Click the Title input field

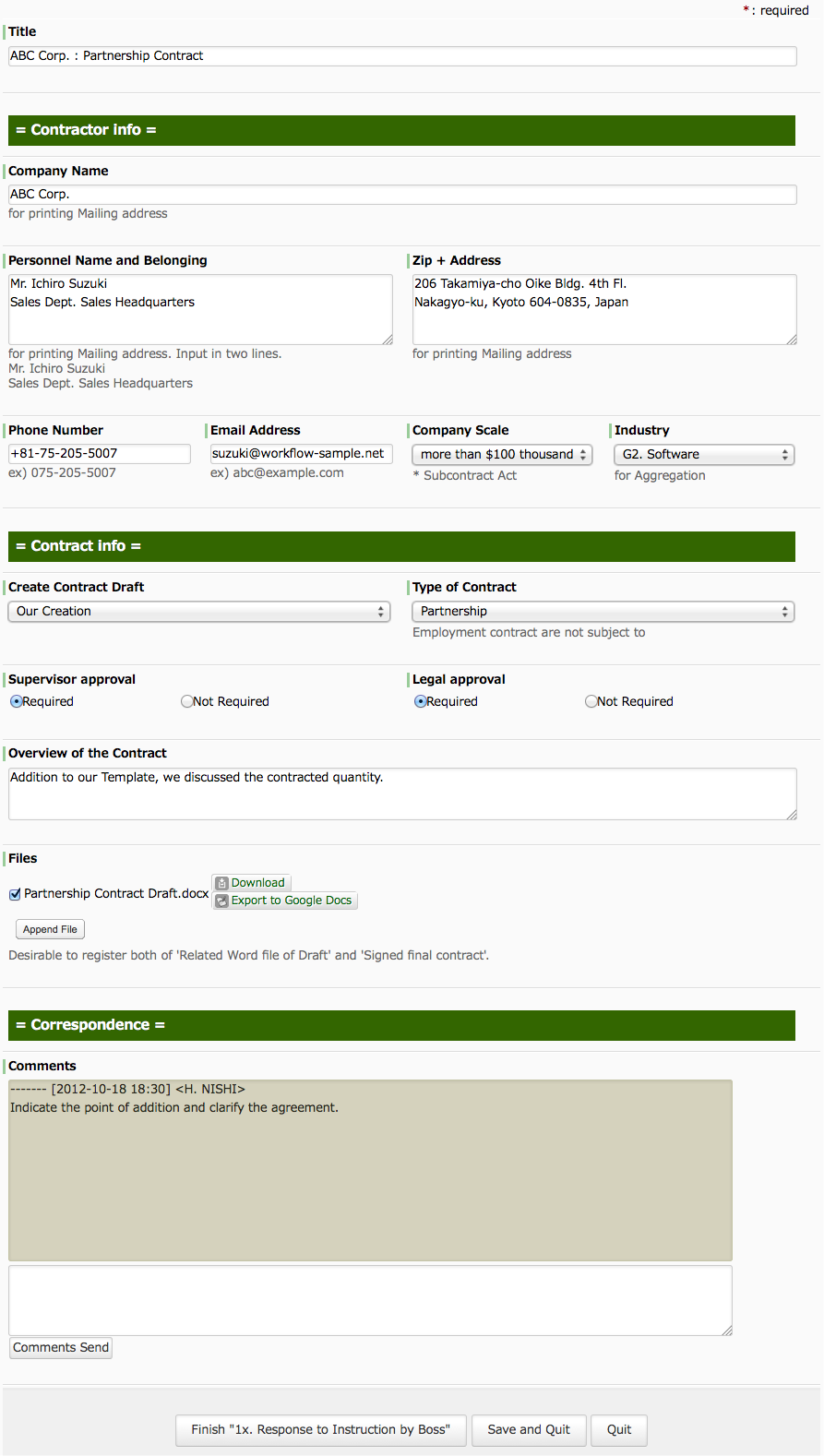(402, 56)
